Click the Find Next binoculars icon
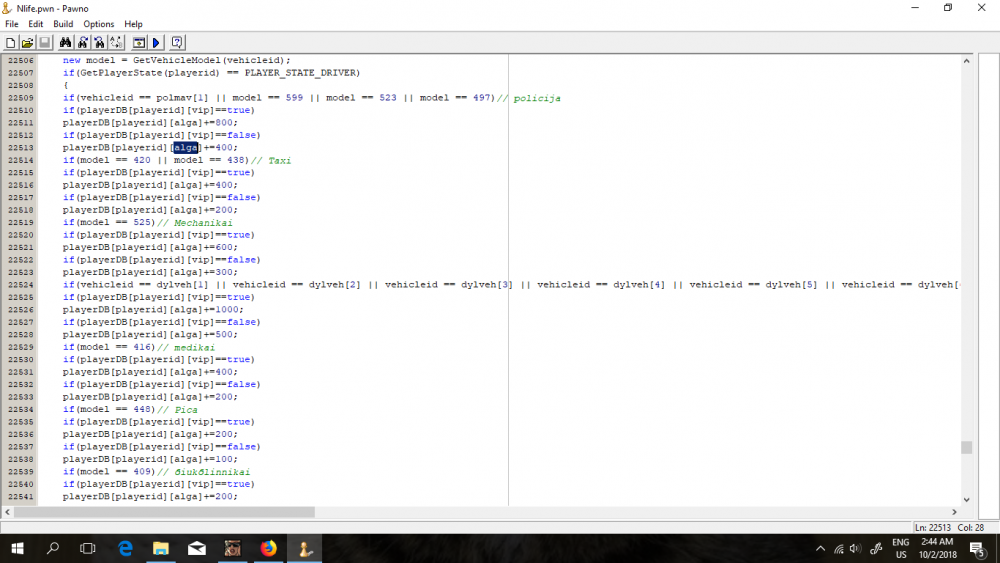The height and width of the screenshot is (563, 1000). click(82, 43)
